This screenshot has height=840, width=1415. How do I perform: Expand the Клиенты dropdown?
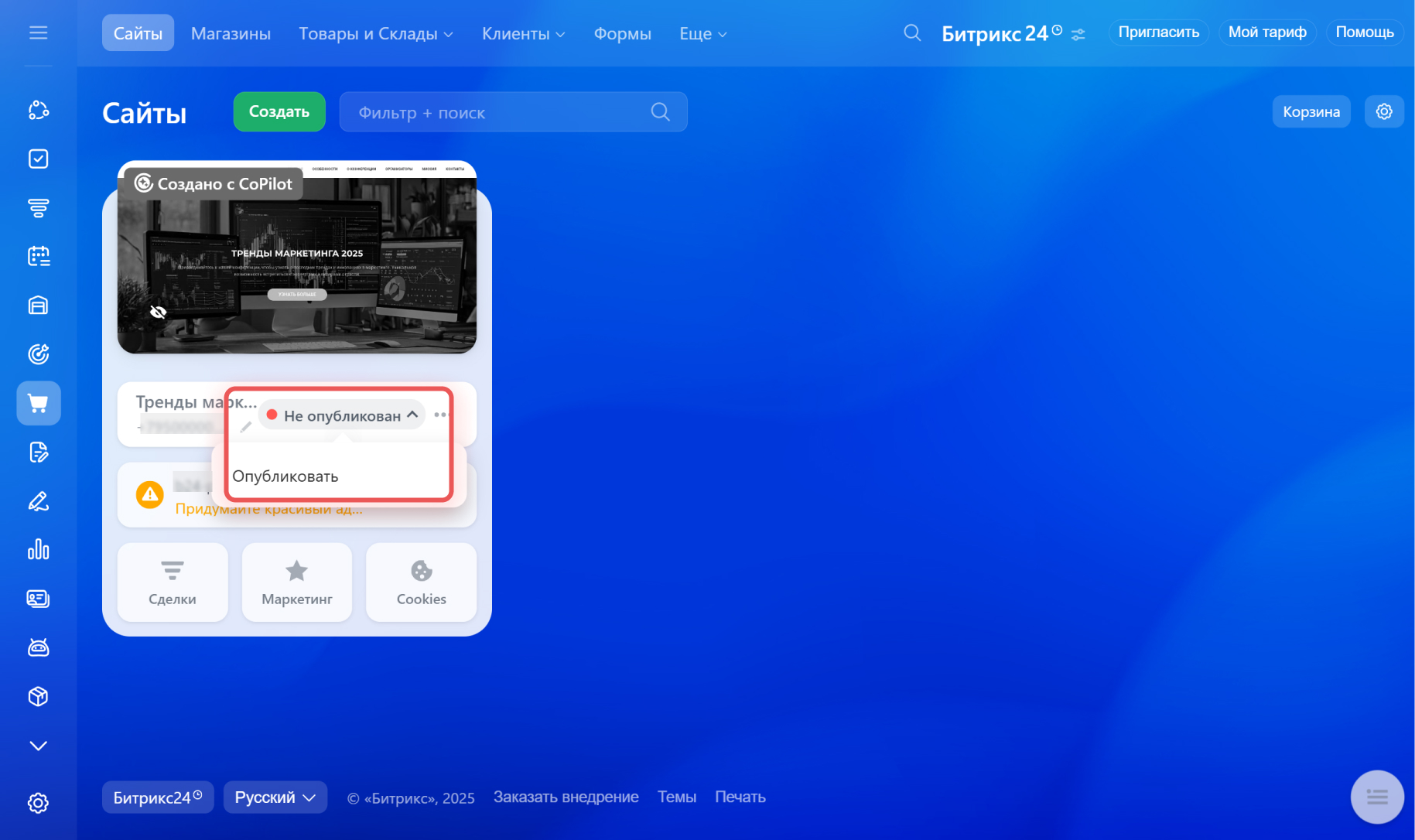524,33
